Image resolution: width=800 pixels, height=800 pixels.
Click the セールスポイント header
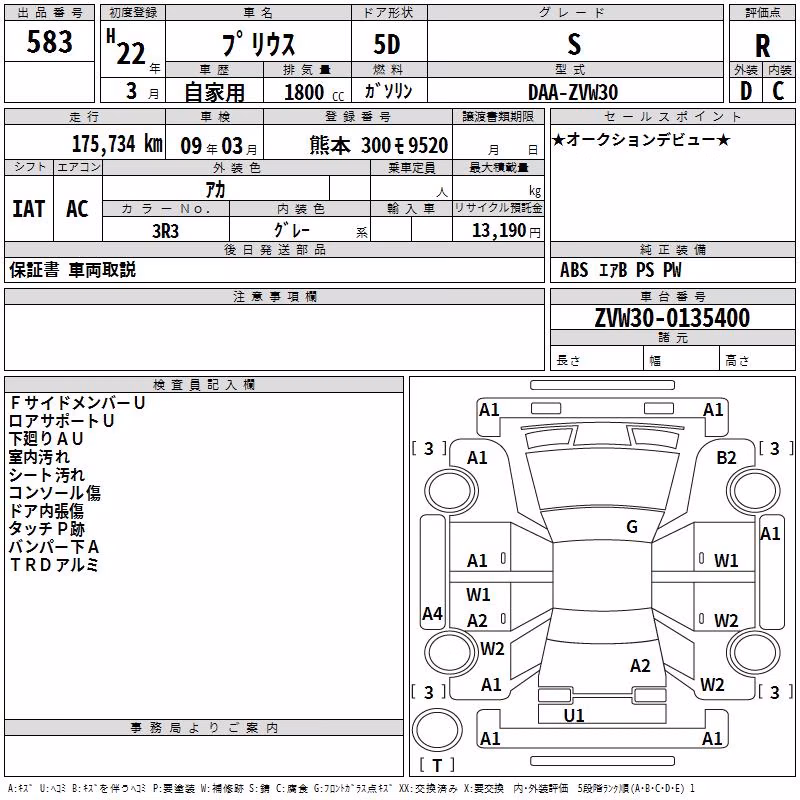(672, 116)
